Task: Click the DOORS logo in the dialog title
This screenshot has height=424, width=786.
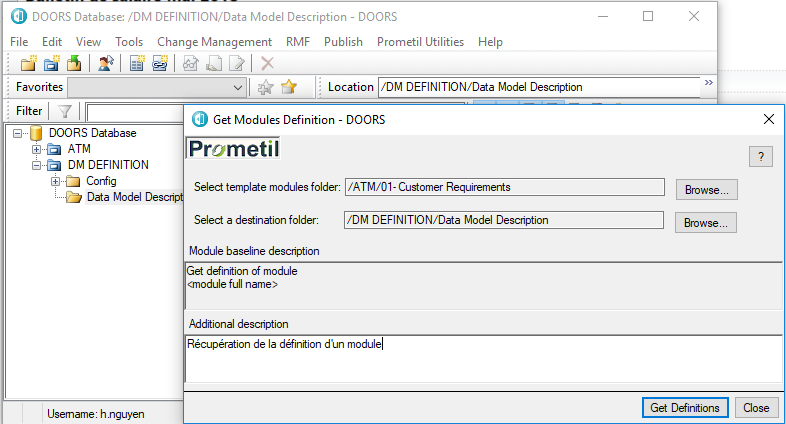Action: point(200,119)
